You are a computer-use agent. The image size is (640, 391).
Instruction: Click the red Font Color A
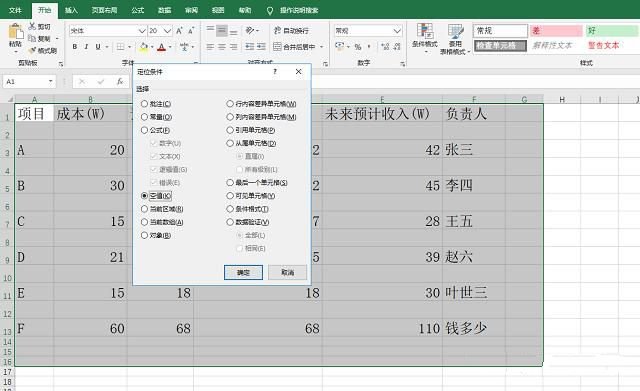point(161,47)
